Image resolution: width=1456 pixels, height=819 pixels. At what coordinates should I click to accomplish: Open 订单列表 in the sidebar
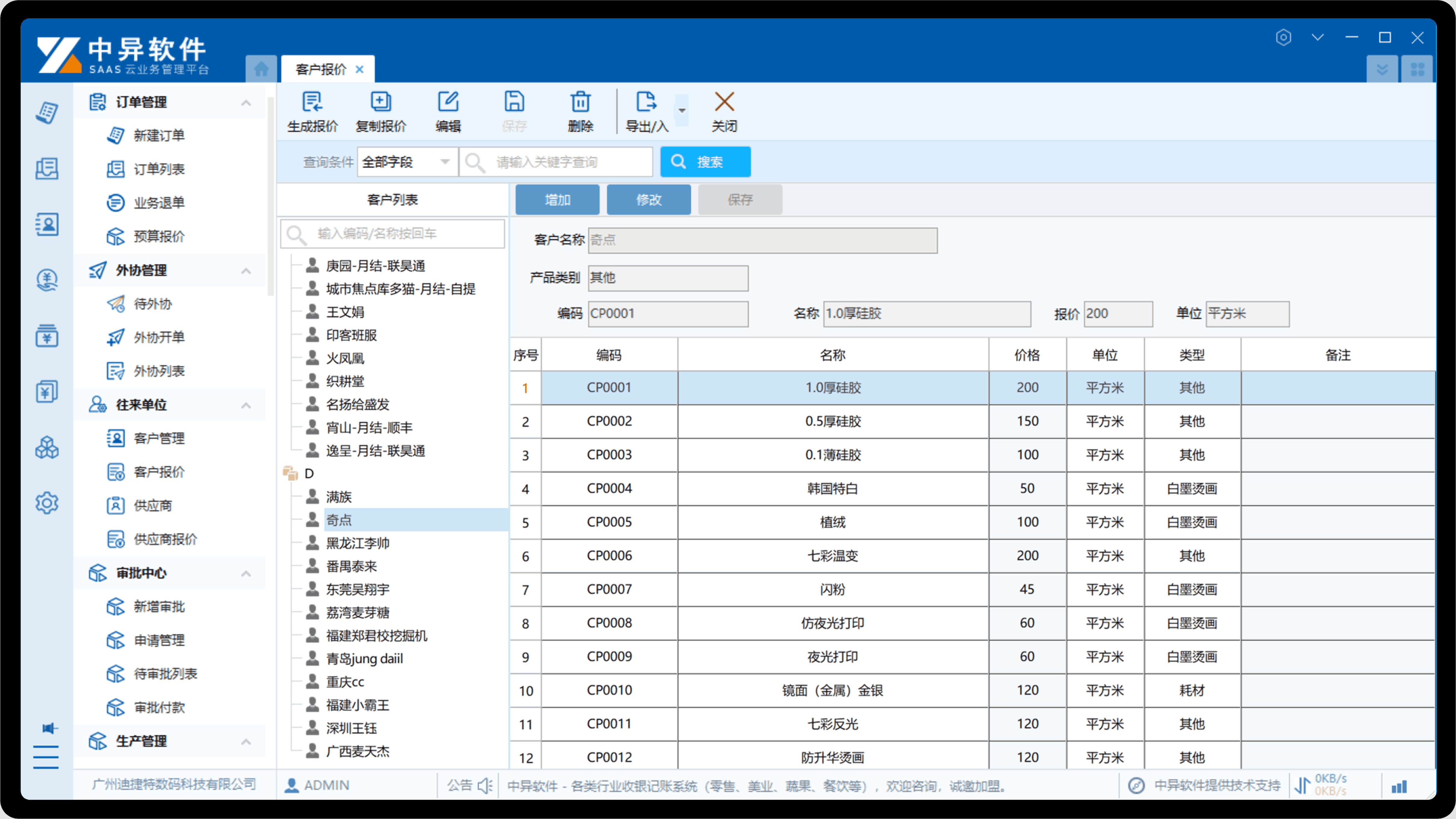pyautogui.click(x=159, y=169)
